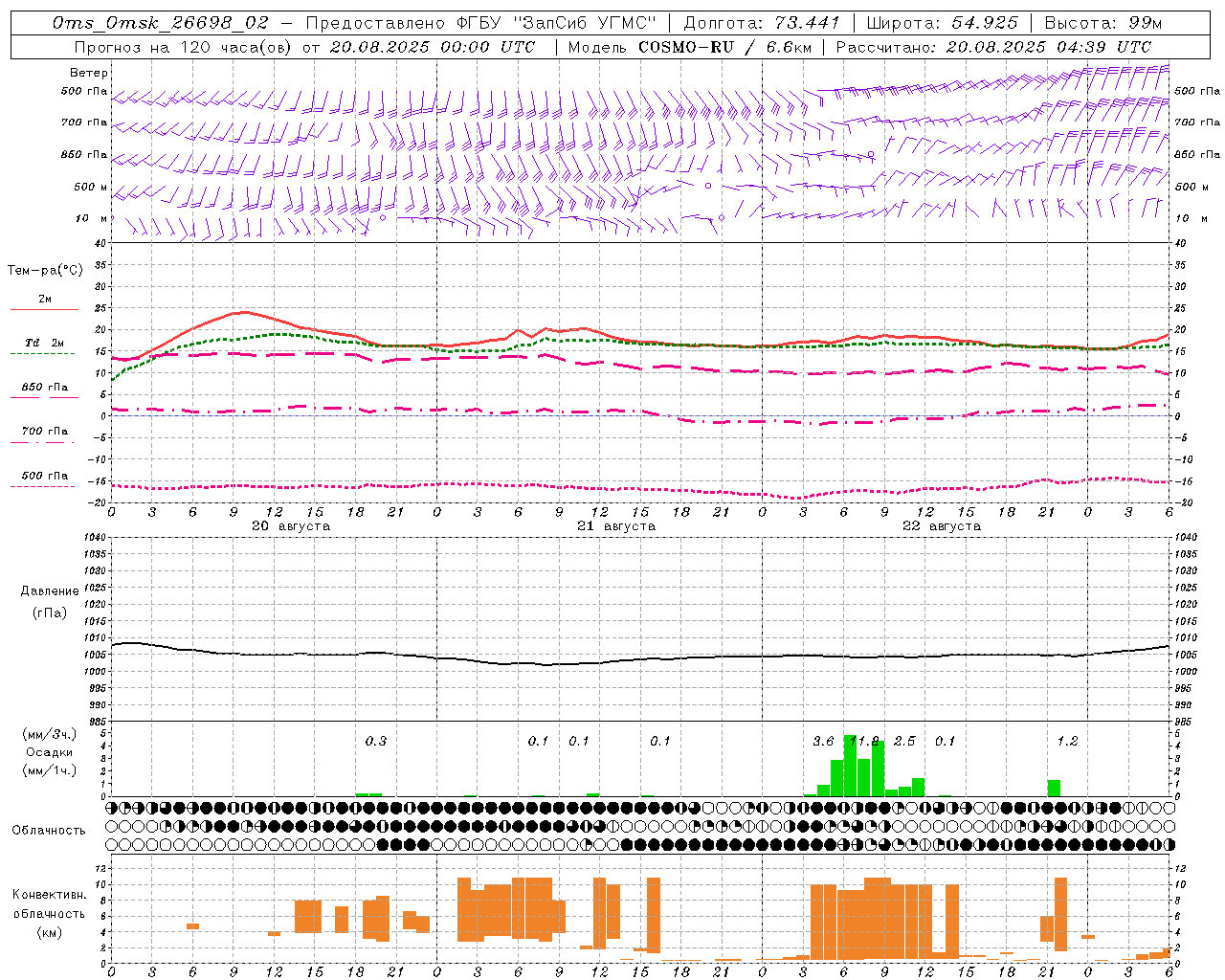Image resolution: width=1225 pixels, height=980 pixels.
Task: Click the Давление pressure panel label
Action: (x=50, y=591)
